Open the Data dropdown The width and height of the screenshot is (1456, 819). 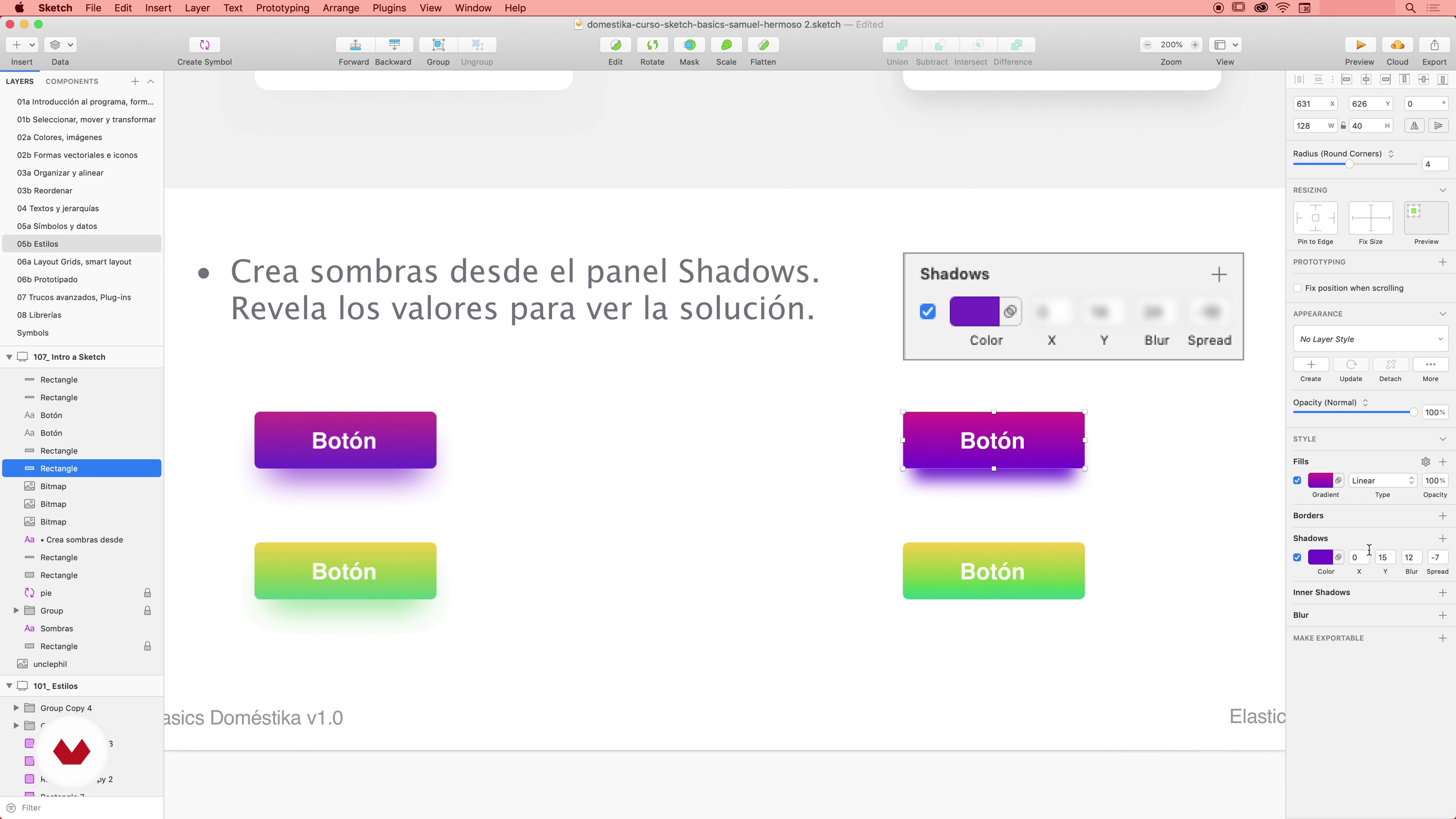pos(61,45)
